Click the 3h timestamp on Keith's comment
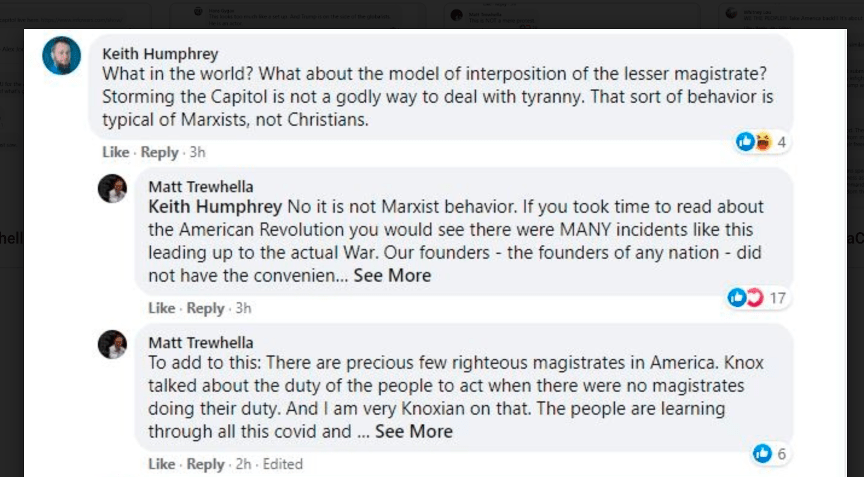The width and height of the screenshot is (864, 478). pyautogui.click(x=198, y=152)
